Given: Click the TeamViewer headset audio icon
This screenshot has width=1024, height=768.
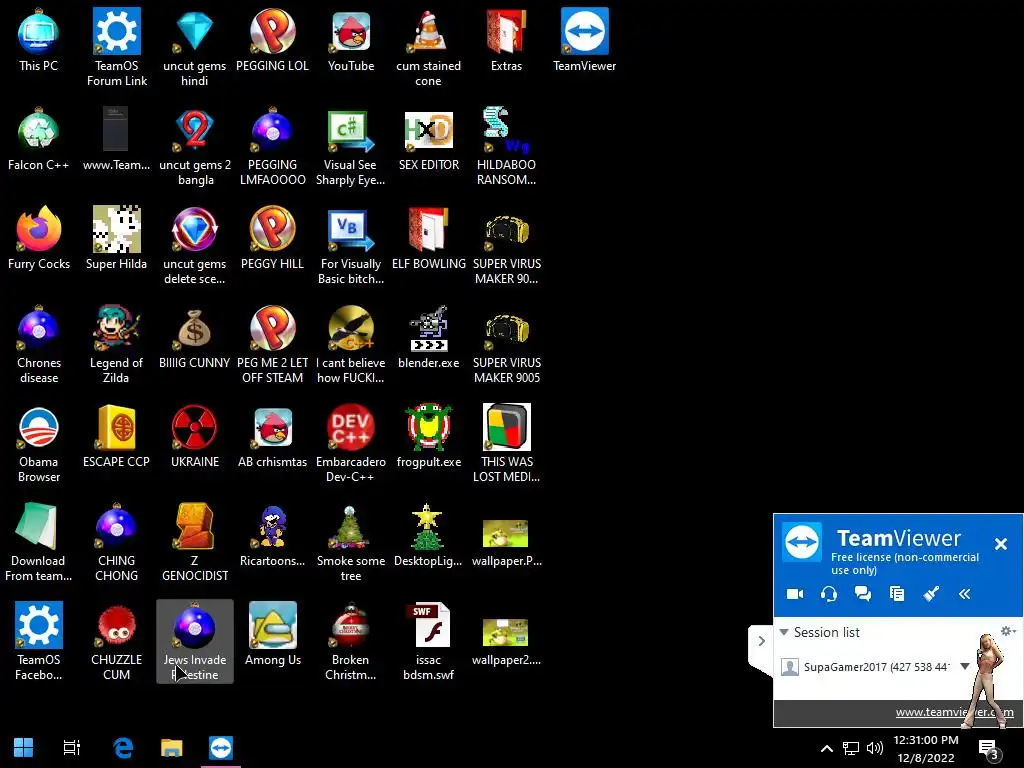Looking at the screenshot, I should click(x=829, y=594).
